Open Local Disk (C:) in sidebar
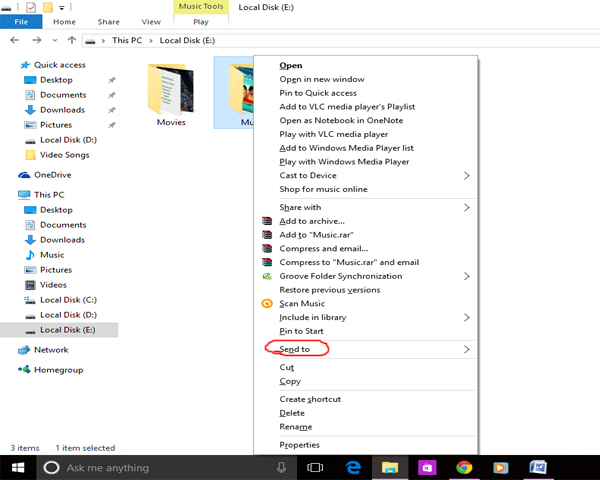Viewport: 600px width, 480px height. click(x=68, y=300)
